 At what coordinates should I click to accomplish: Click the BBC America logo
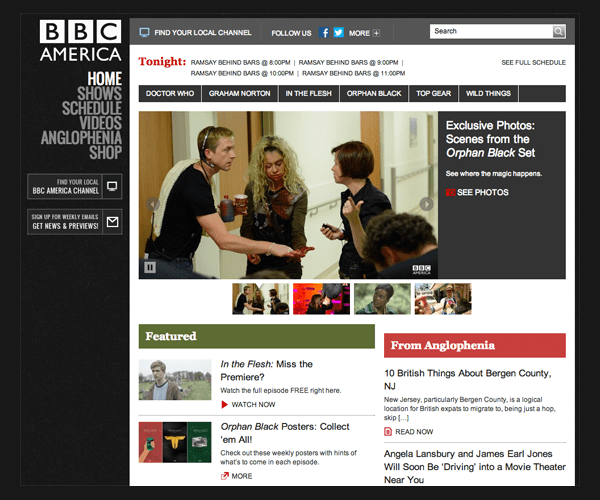[x=80, y=41]
